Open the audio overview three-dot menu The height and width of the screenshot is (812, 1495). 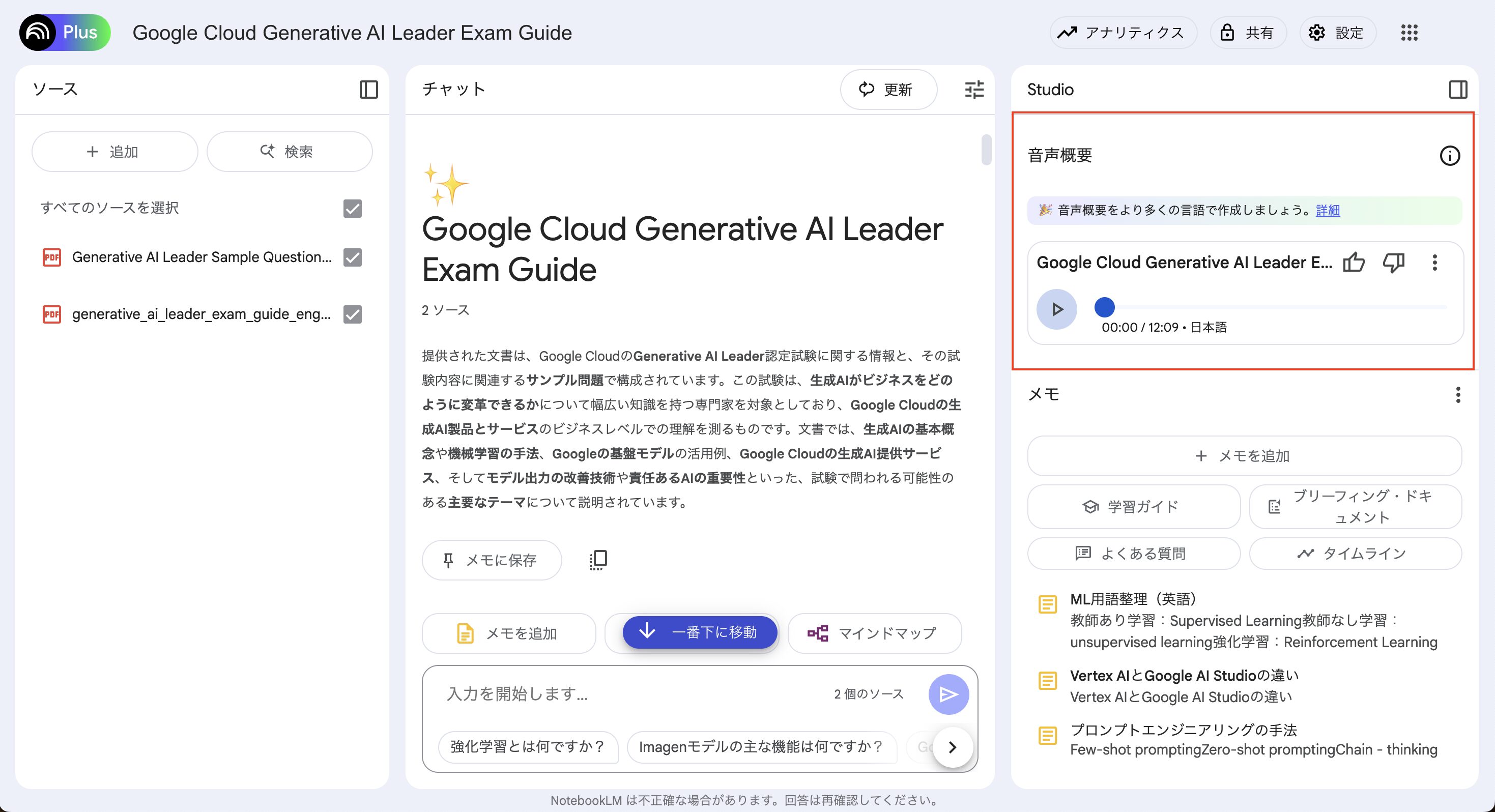tap(1434, 263)
